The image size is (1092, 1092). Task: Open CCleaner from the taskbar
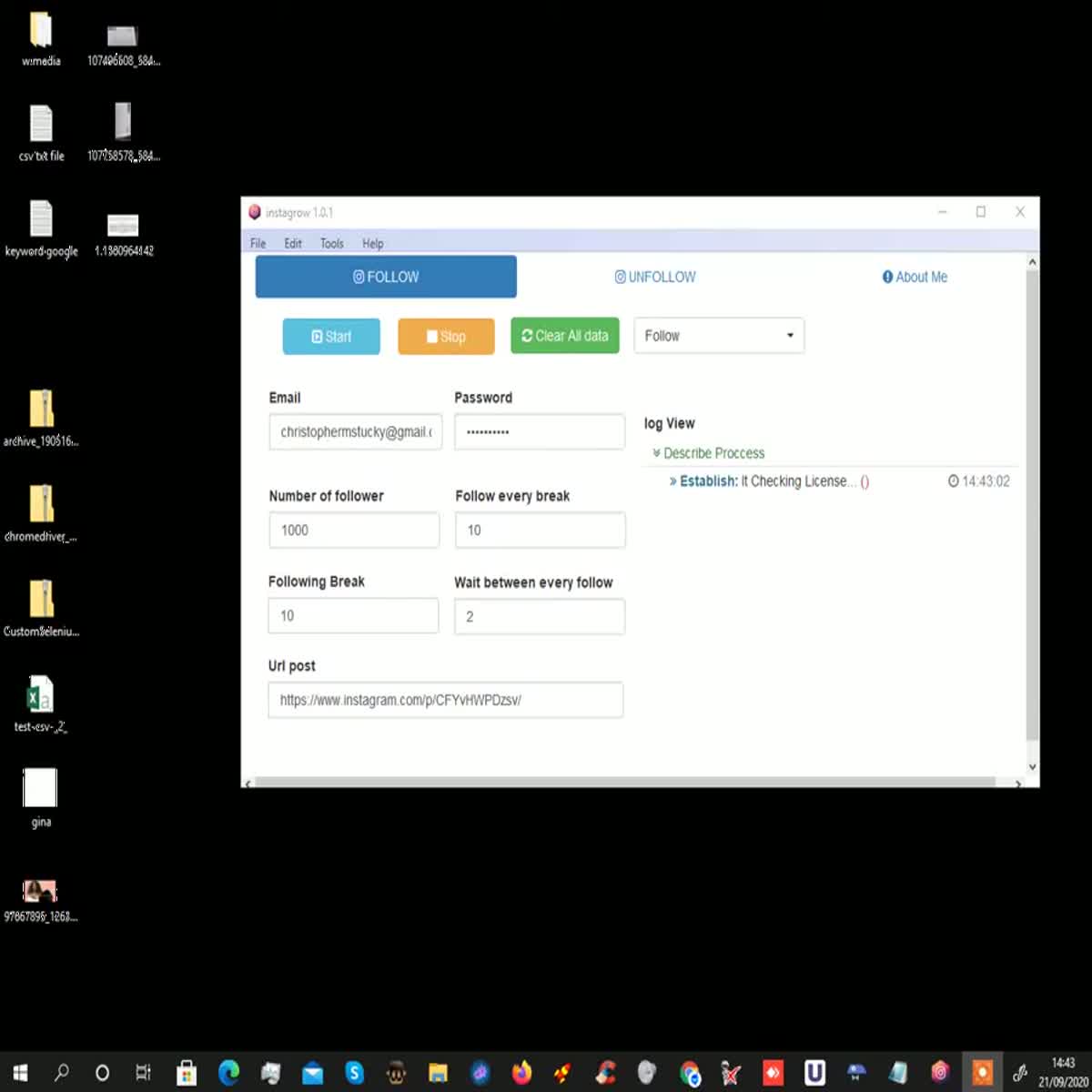605,1073
